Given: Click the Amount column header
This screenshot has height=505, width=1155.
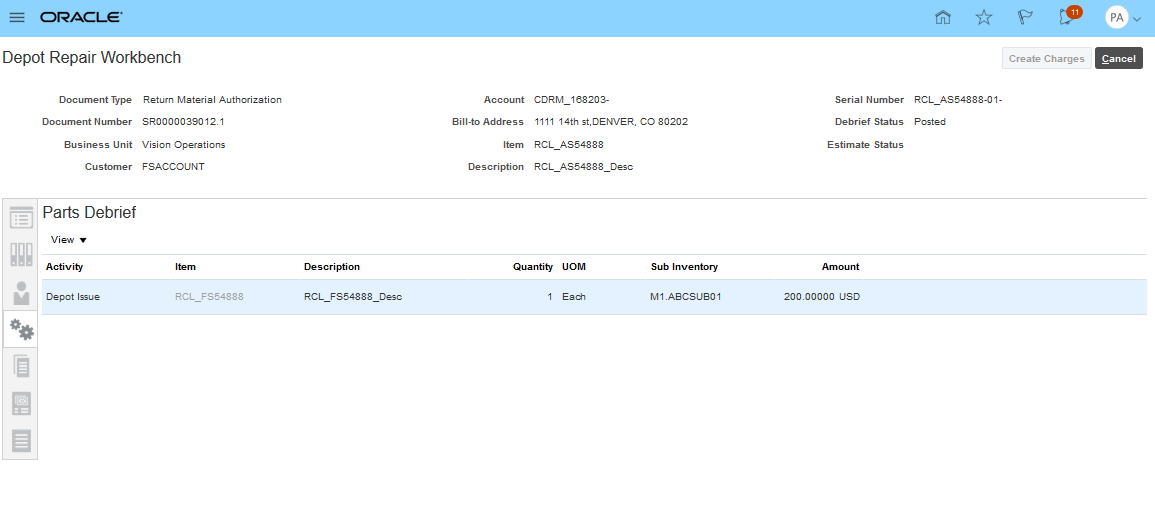Looking at the screenshot, I should pyautogui.click(x=840, y=266).
